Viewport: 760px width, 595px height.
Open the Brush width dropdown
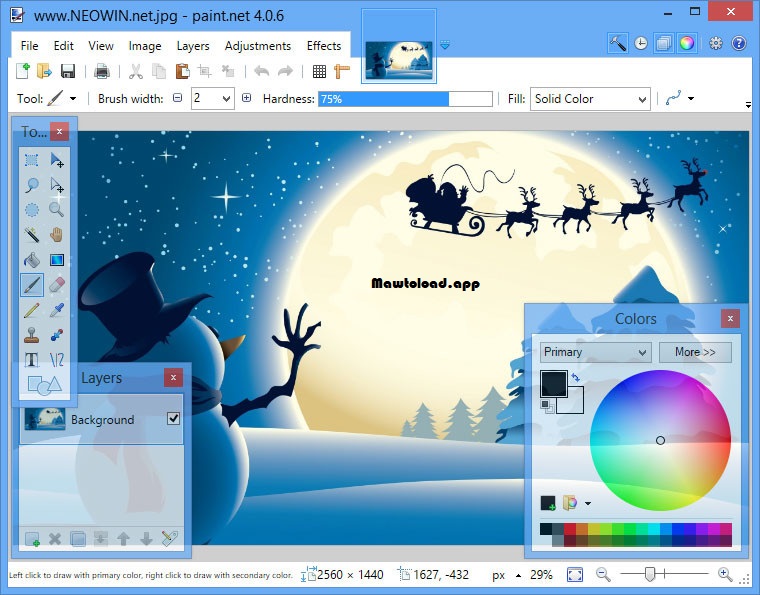(226, 99)
